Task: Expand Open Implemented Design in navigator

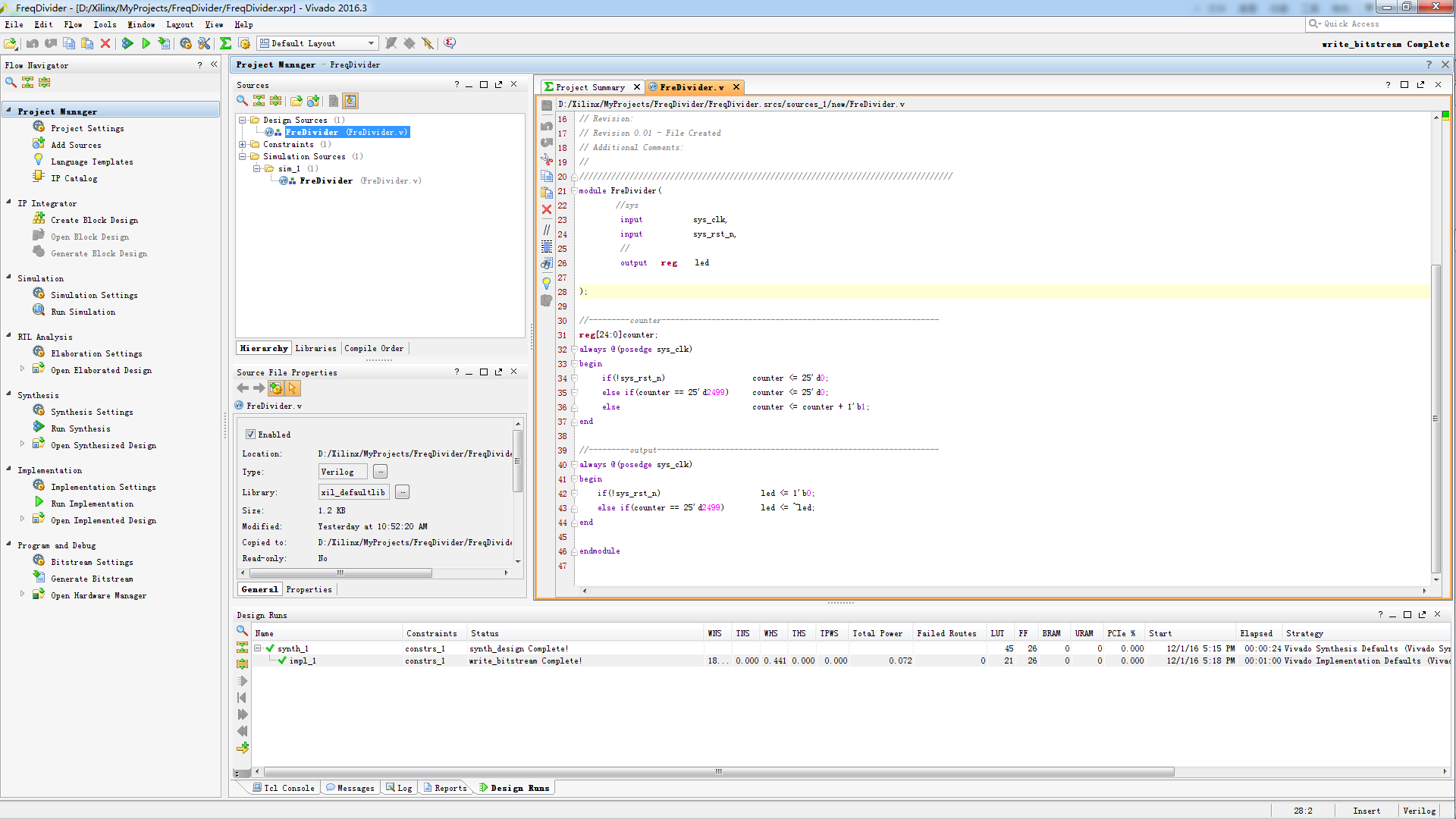Action: (22, 519)
